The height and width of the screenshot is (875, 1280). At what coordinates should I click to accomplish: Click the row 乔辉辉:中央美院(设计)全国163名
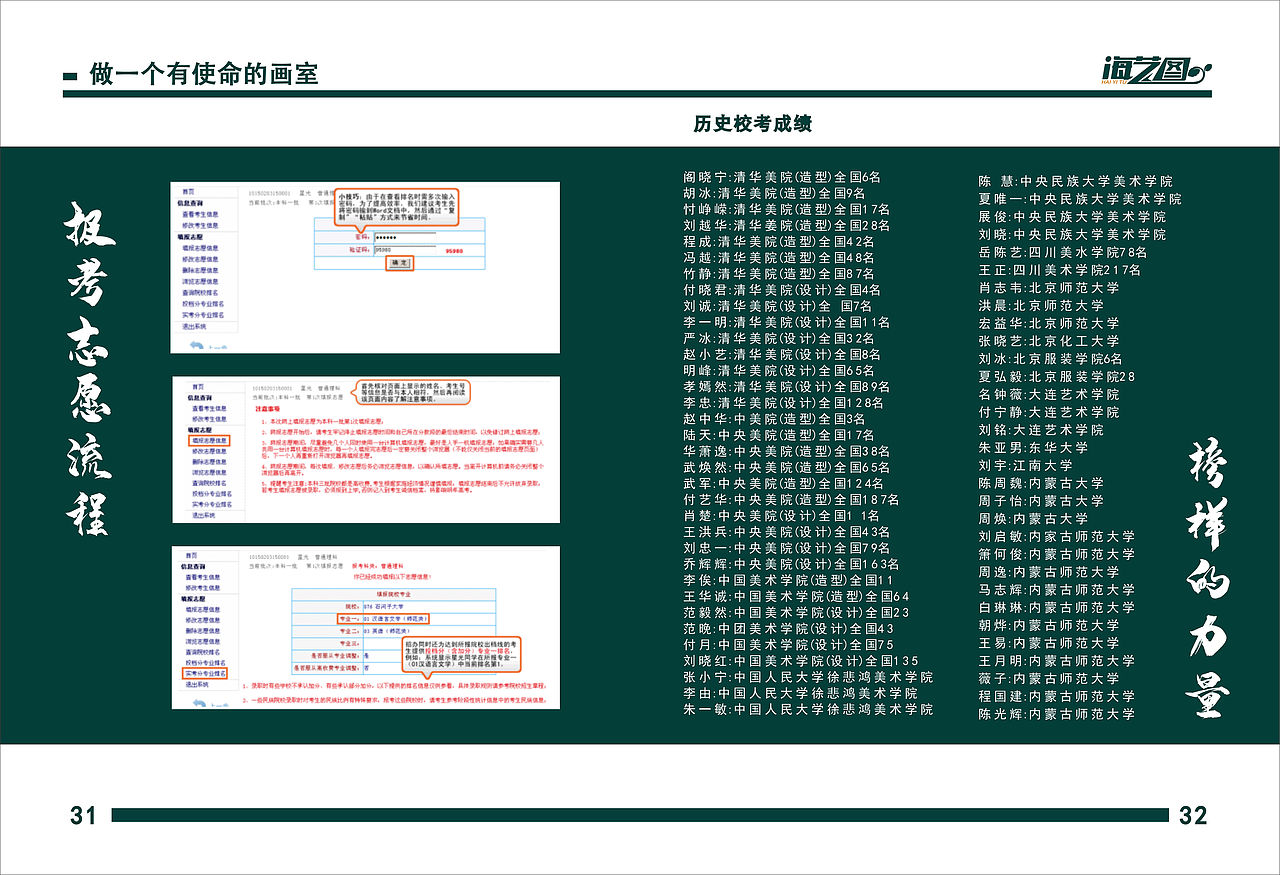pyautogui.click(x=791, y=564)
